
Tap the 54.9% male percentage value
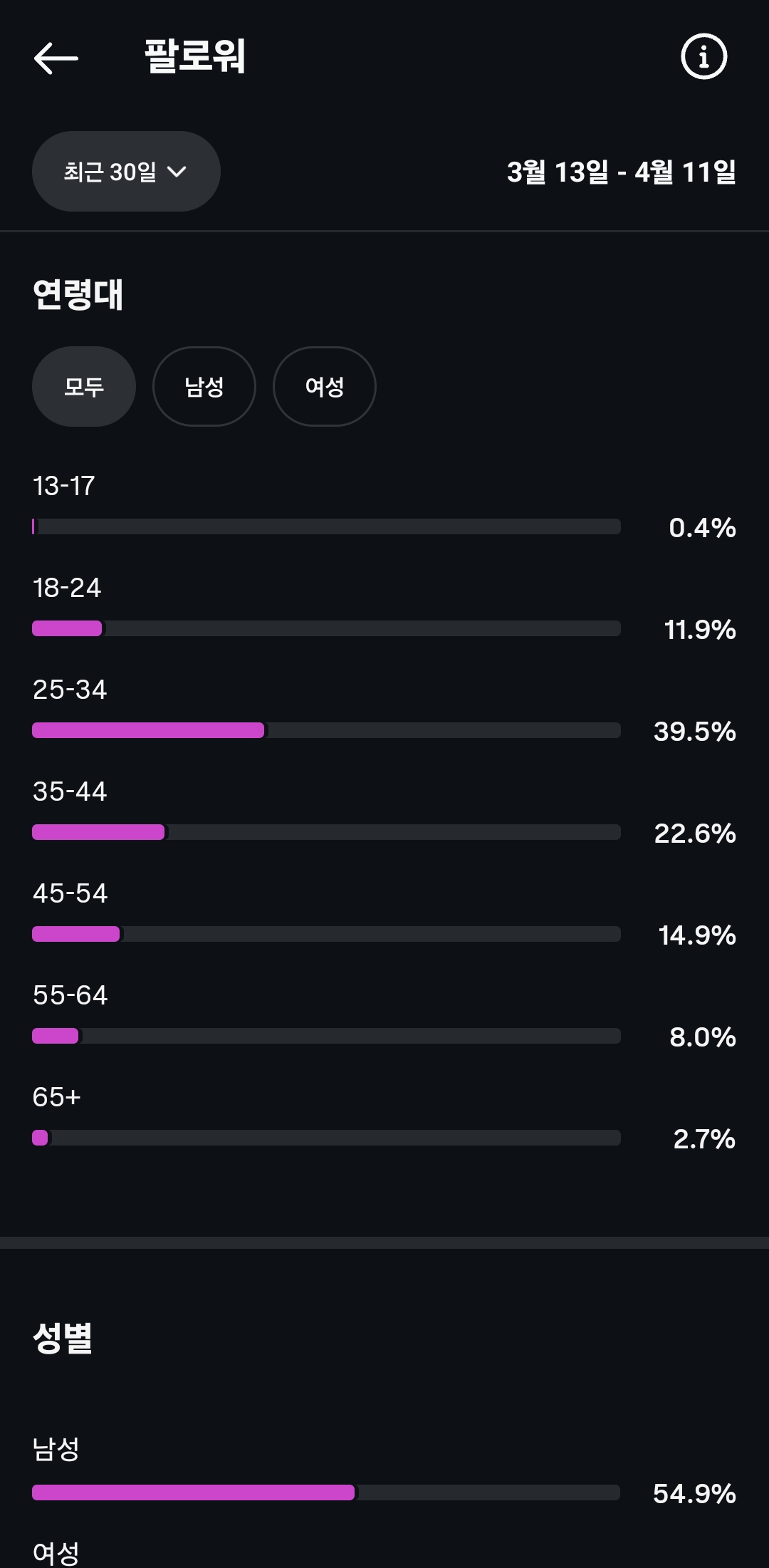(x=694, y=1493)
